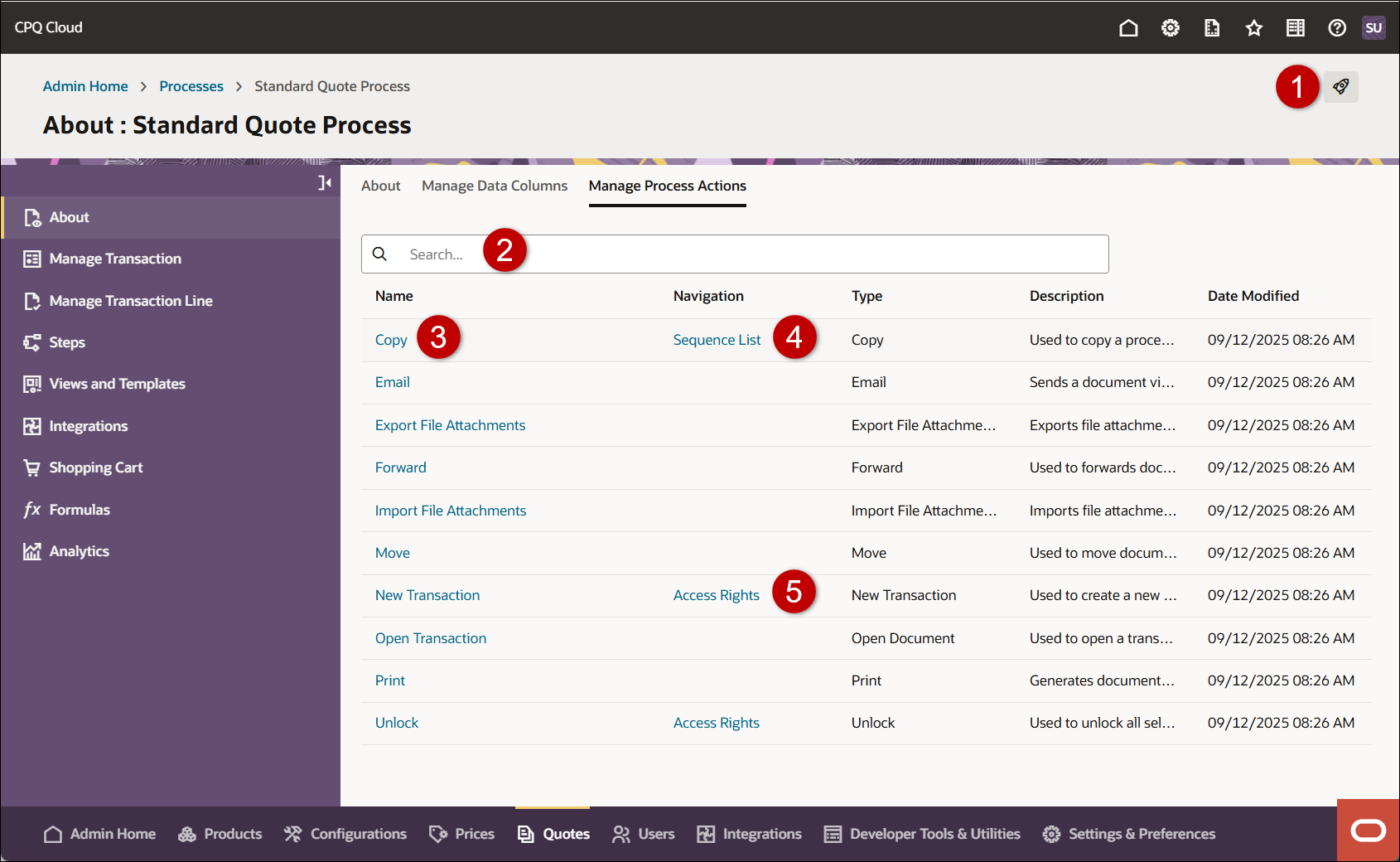Open the help question mark icon
The image size is (1400, 862).
[1336, 28]
